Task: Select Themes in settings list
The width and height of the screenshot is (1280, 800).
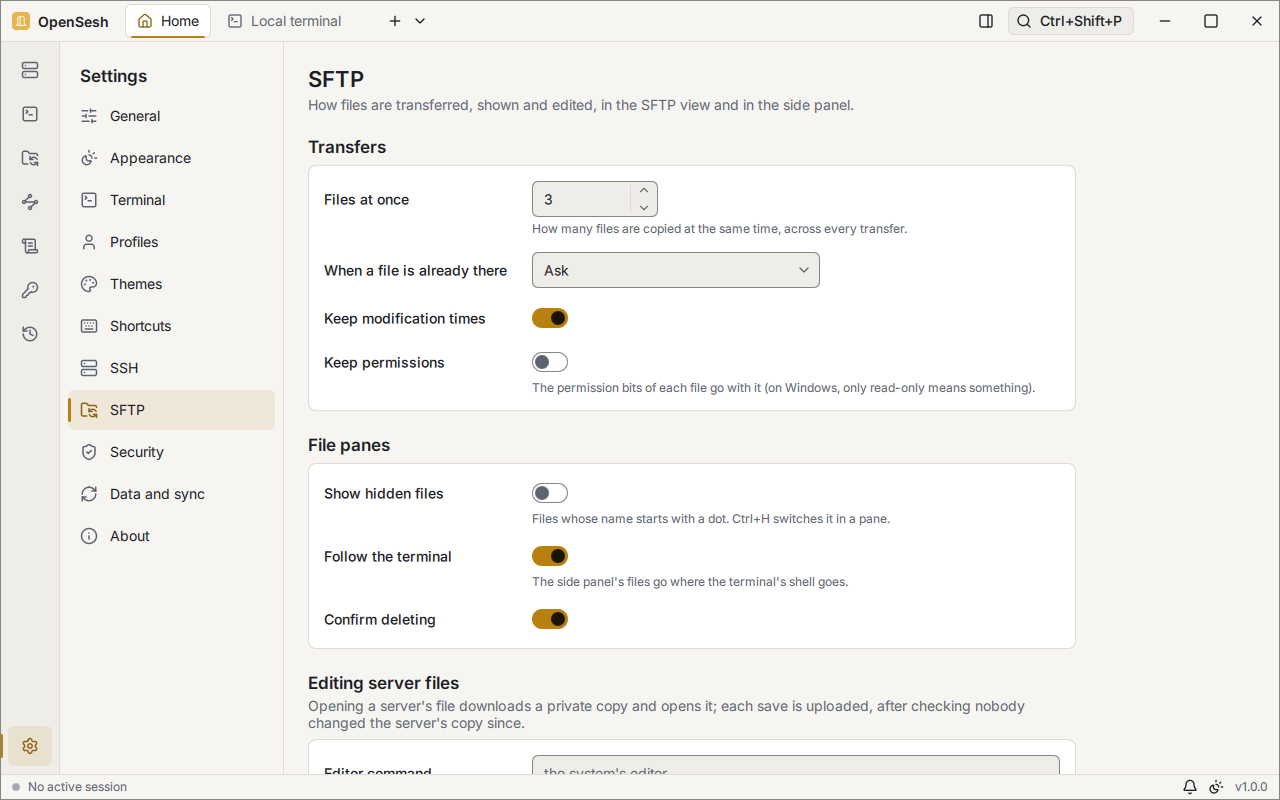Action: [171, 284]
